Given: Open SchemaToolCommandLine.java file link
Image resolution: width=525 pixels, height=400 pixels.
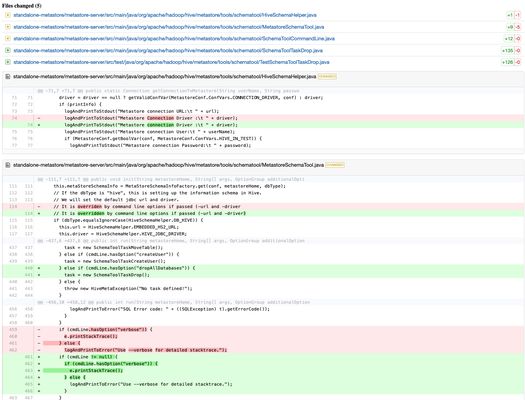Looking at the screenshot, I should point(174,38).
